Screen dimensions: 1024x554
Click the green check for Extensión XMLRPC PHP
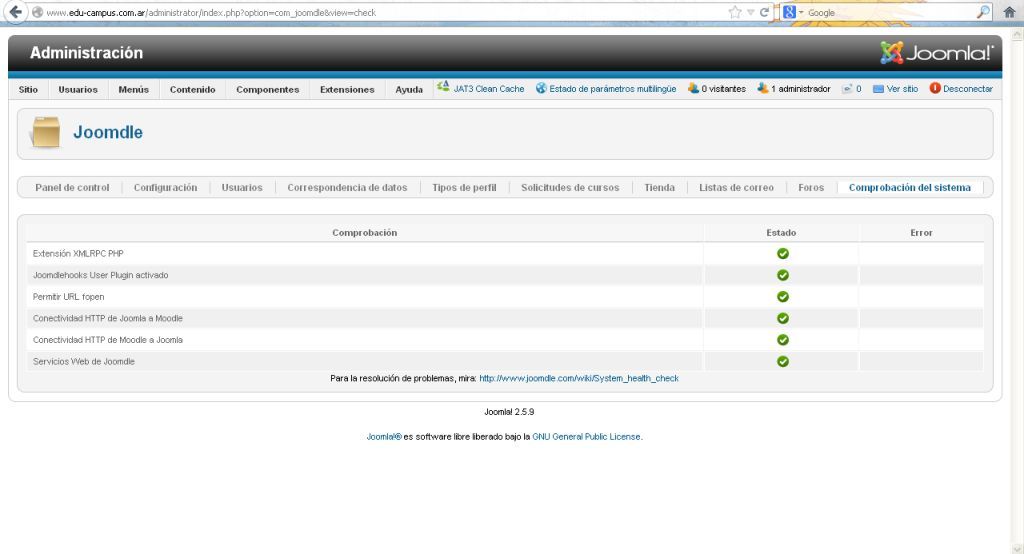coord(783,253)
